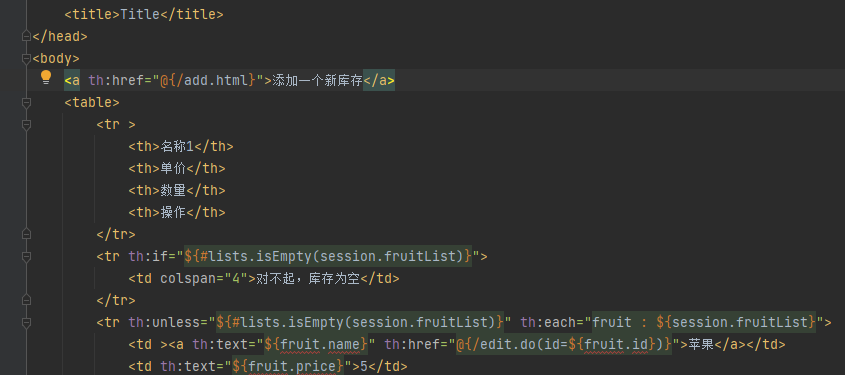
Task: Fold the first <tr > header row
Action: click(x=26, y=124)
